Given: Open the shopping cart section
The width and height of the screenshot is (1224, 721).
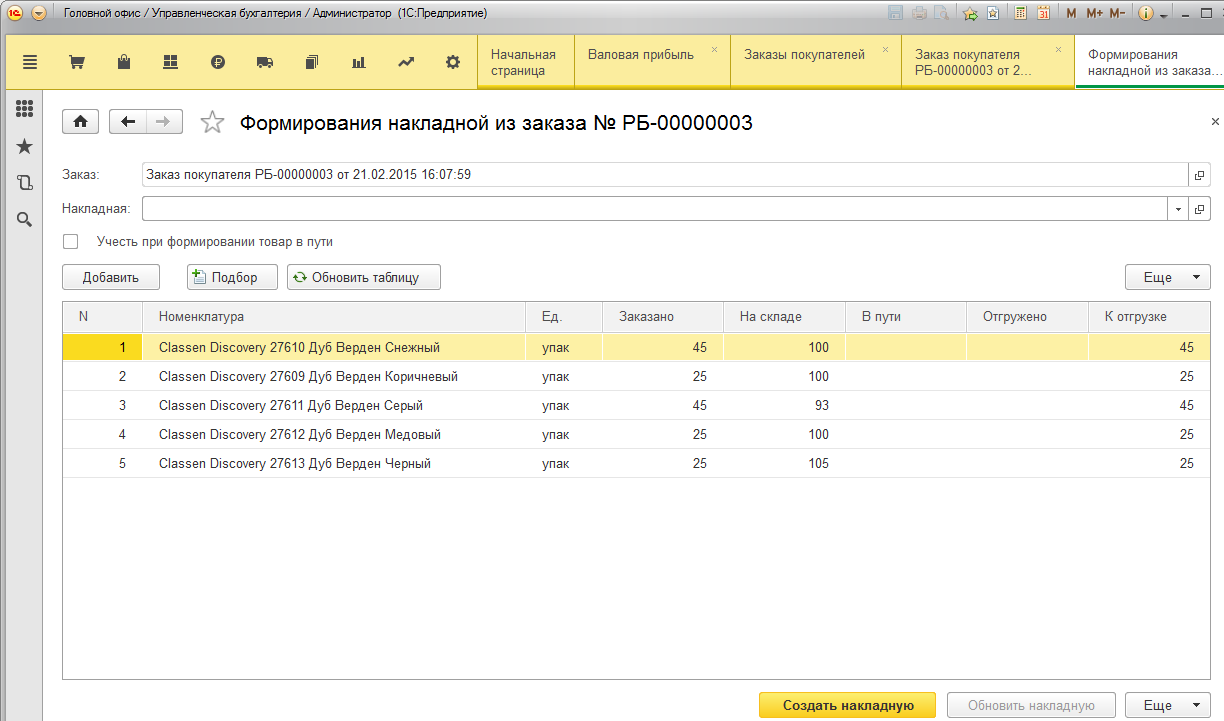Looking at the screenshot, I should (x=76, y=62).
